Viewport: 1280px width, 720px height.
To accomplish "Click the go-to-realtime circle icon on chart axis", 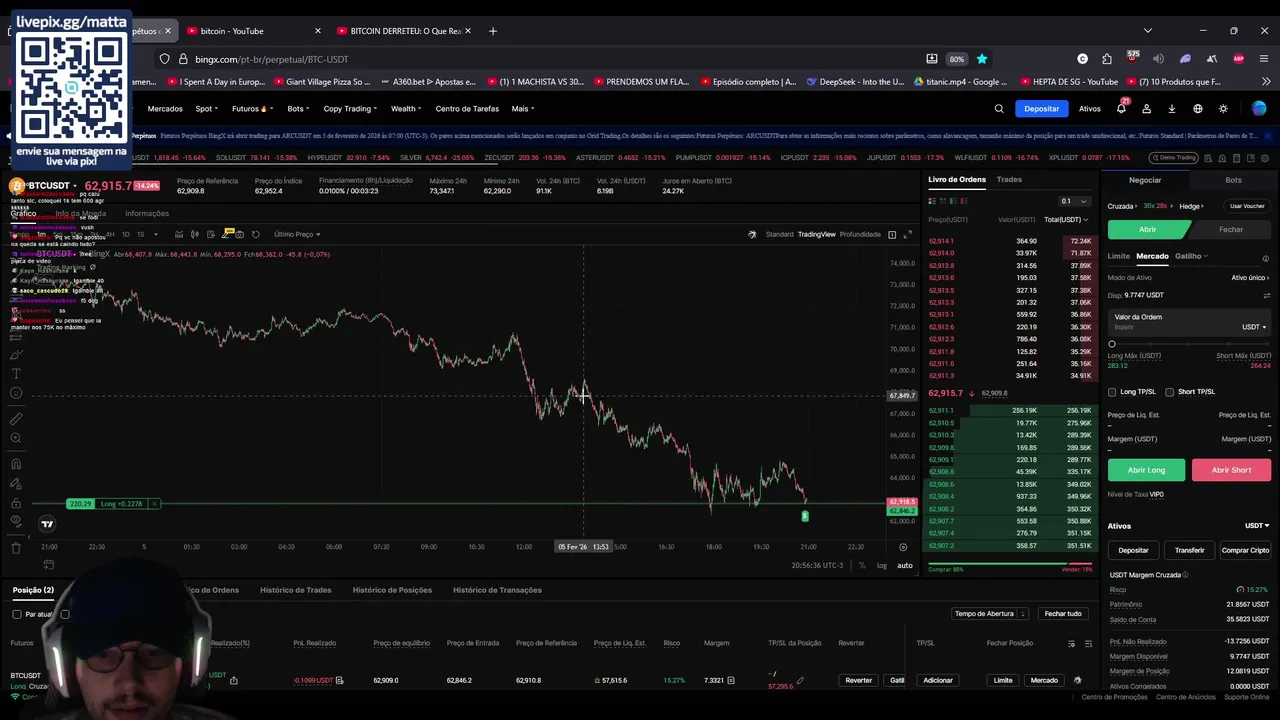I will point(903,547).
